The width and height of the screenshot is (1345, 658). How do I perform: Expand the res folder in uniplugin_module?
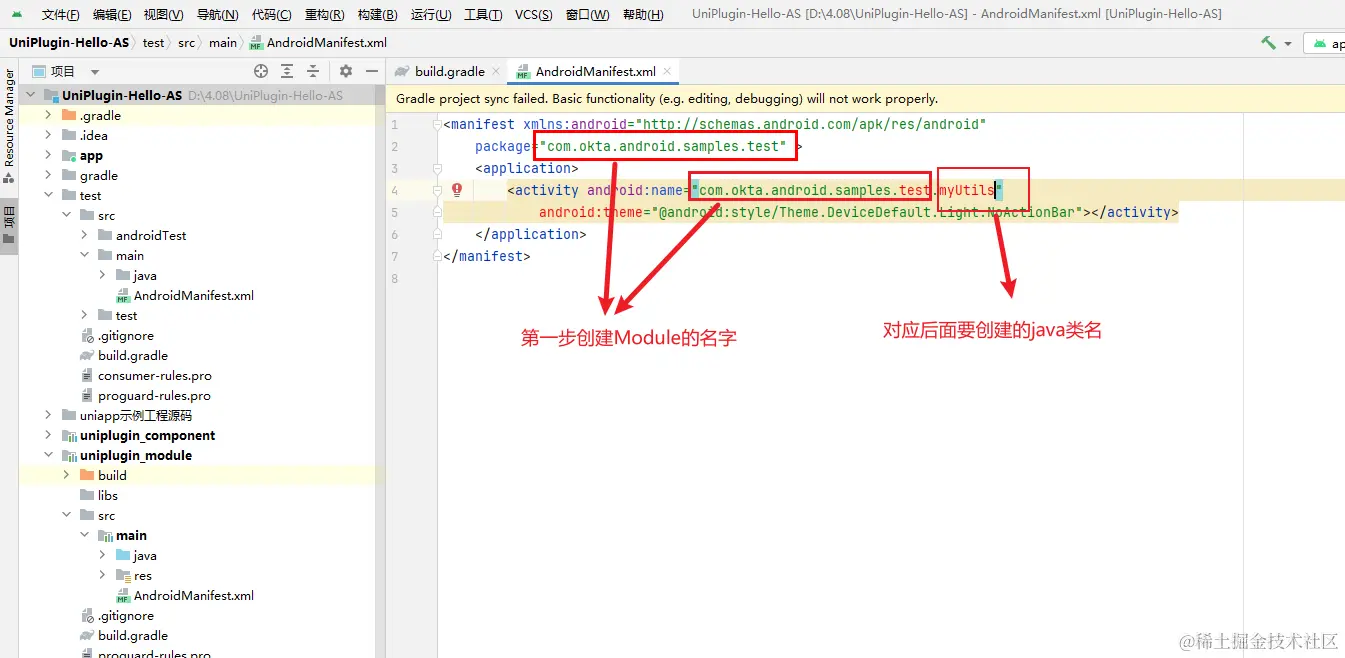[x=103, y=575]
